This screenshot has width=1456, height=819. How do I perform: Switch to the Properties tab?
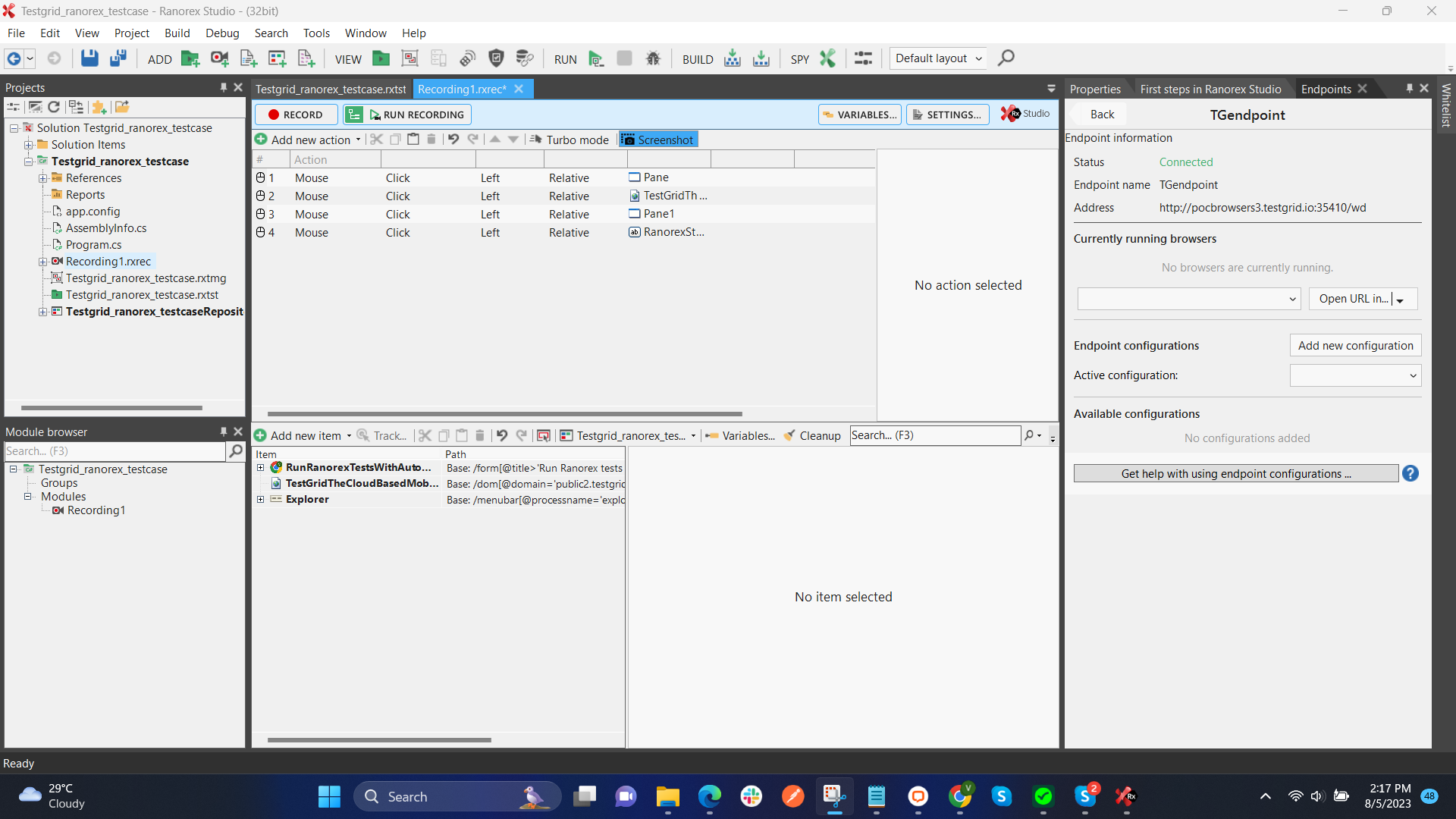tap(1095, 89)
